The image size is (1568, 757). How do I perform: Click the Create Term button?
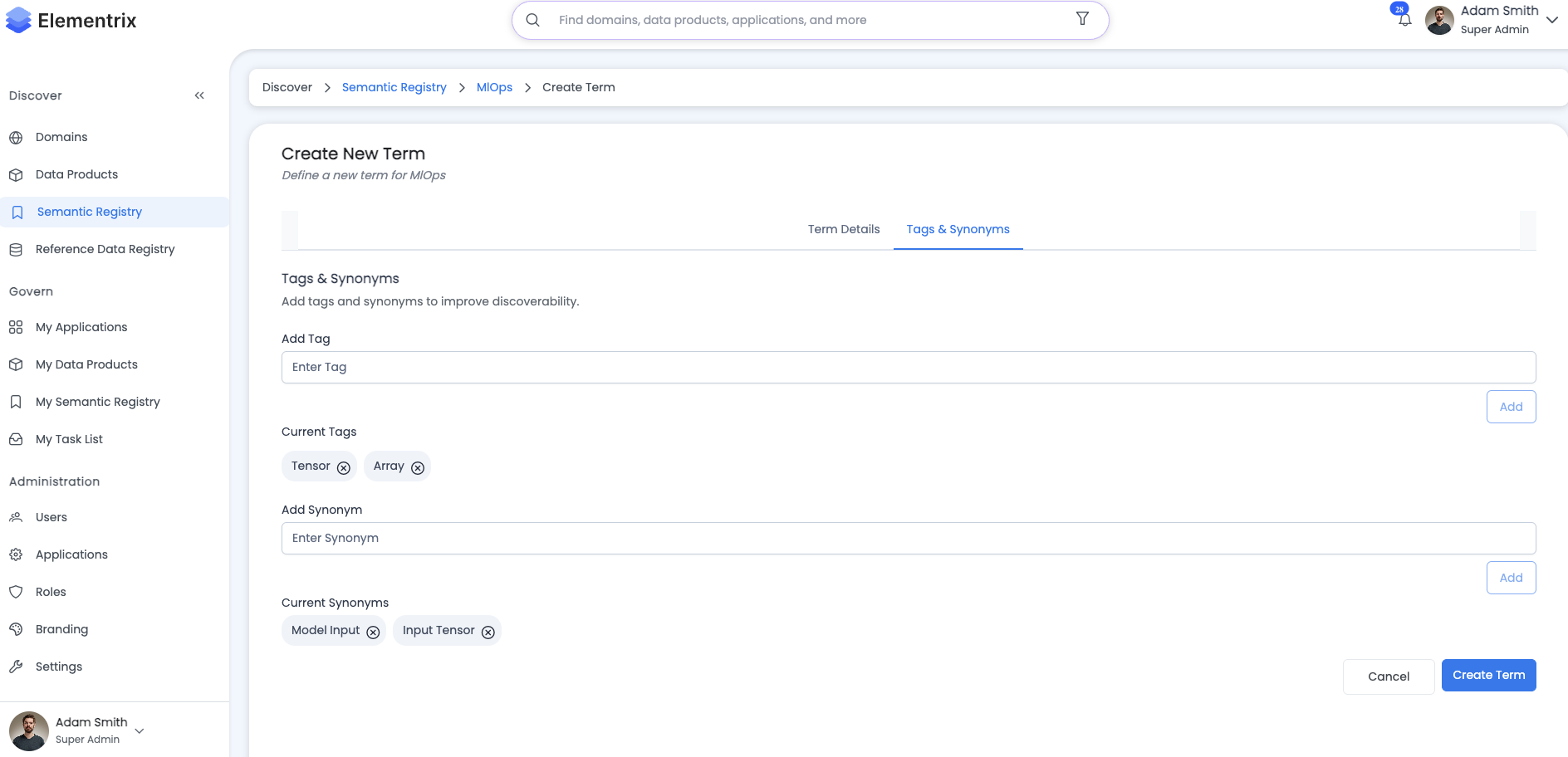(x=1488, y=675)
